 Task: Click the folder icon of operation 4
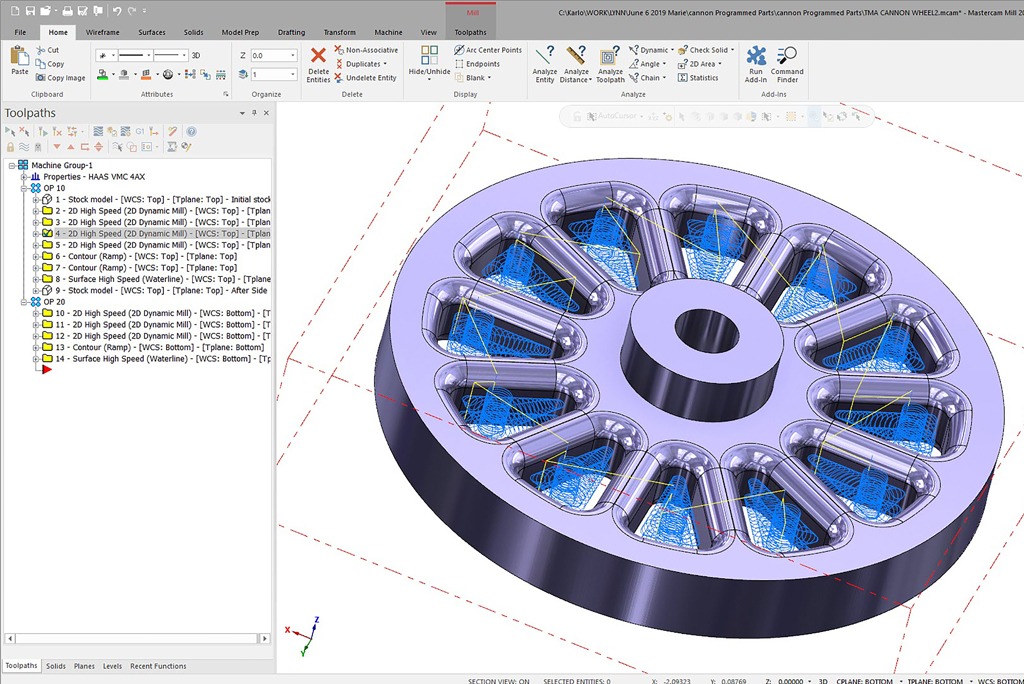[x=47, y=233]
